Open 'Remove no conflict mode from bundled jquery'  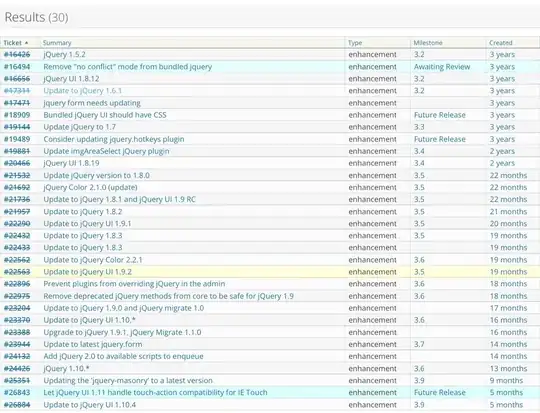coord(128,67)
